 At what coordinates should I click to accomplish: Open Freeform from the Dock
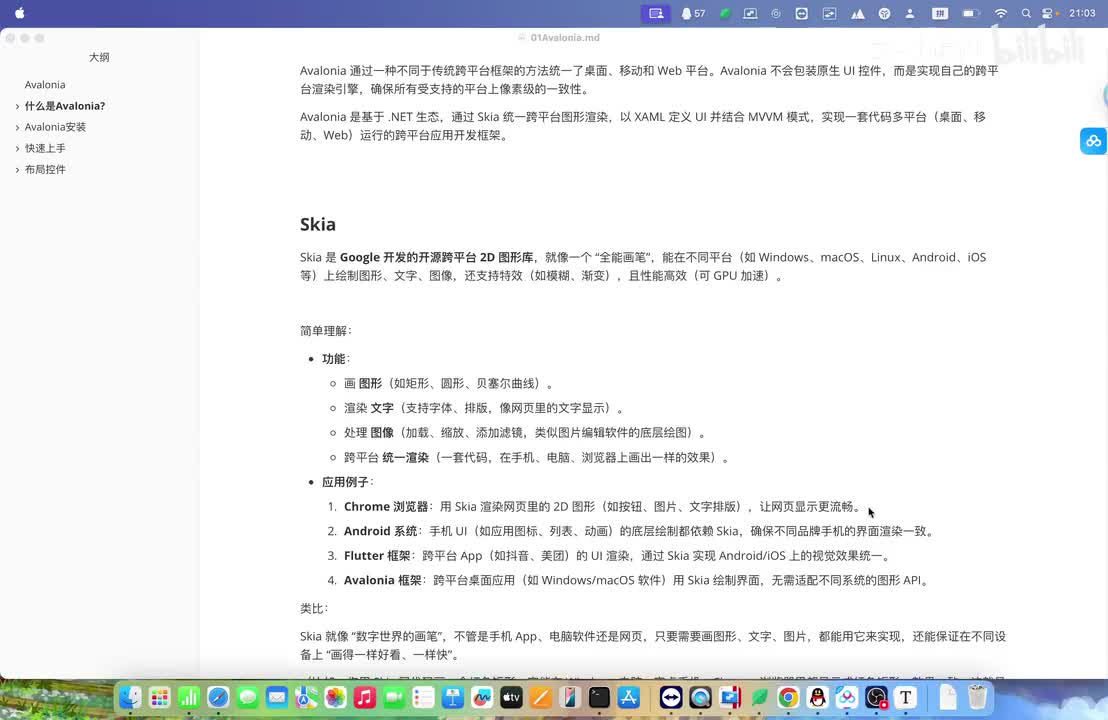(x=482, y=698)
